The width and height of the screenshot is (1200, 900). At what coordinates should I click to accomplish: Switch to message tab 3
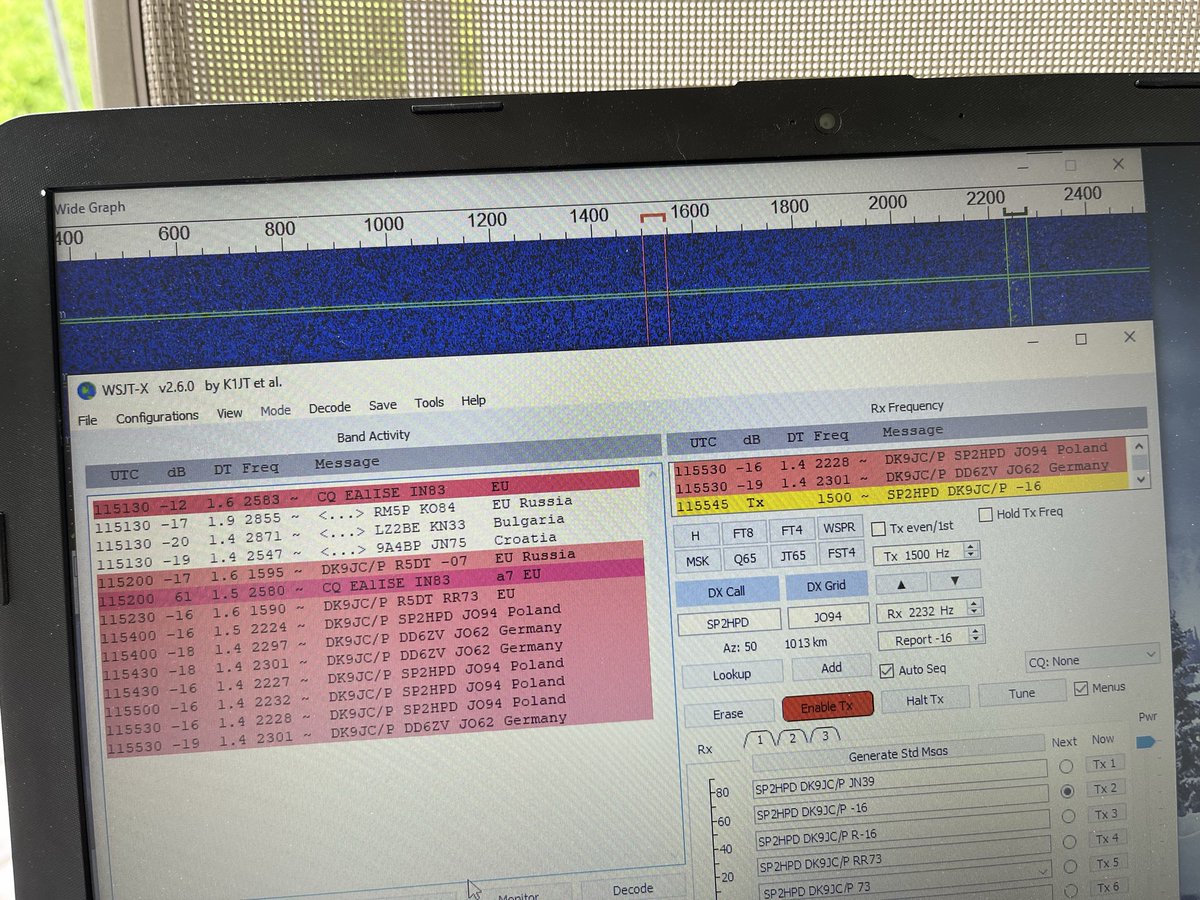tap(824, 736)
